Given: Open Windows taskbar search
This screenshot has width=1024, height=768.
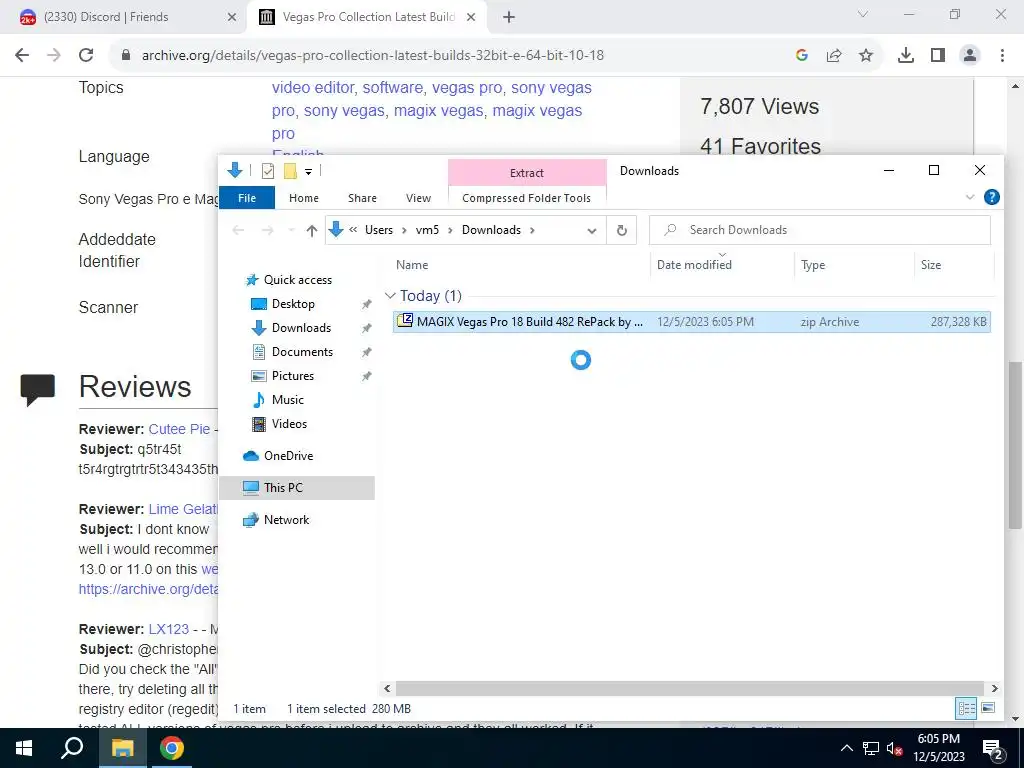Looking at the screenshot, I should pyautogui.click(x=72, y=748).
